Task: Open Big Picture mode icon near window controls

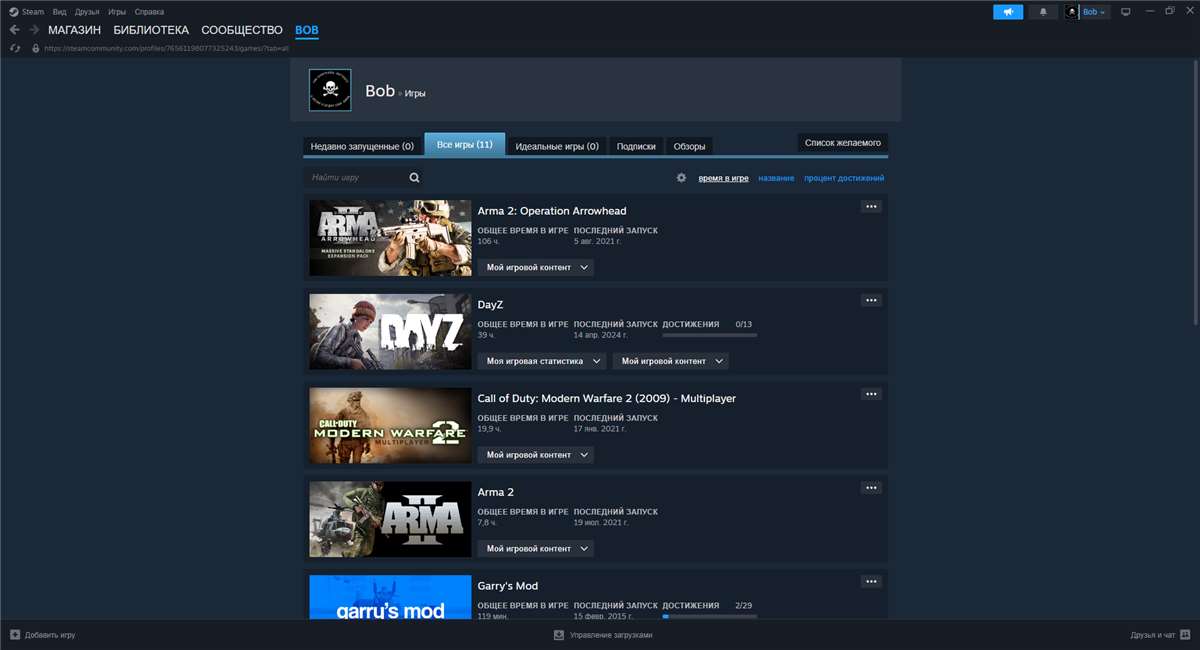Action: click(x=1126, y=11)
